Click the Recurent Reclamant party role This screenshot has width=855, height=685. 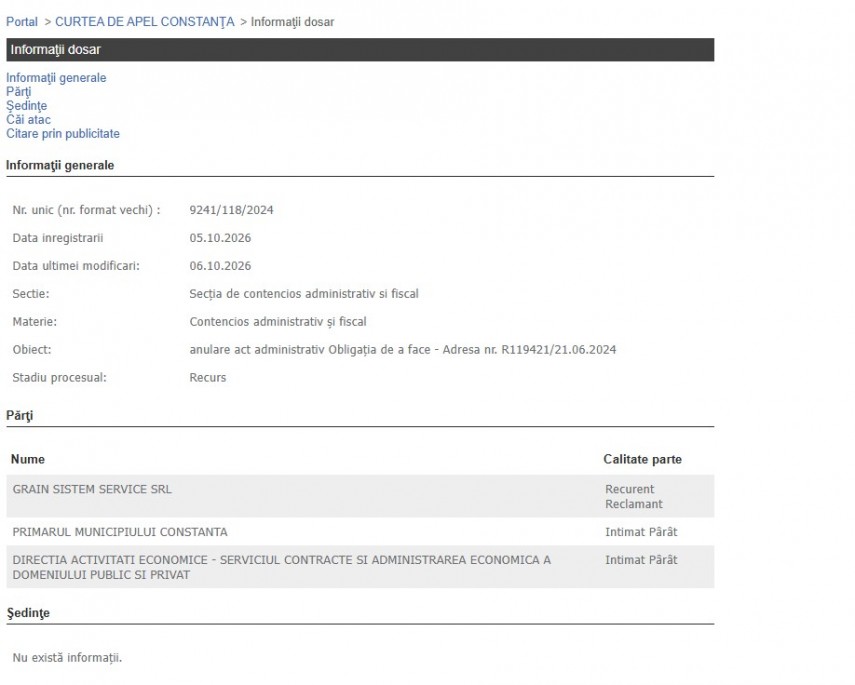[634, 496]
